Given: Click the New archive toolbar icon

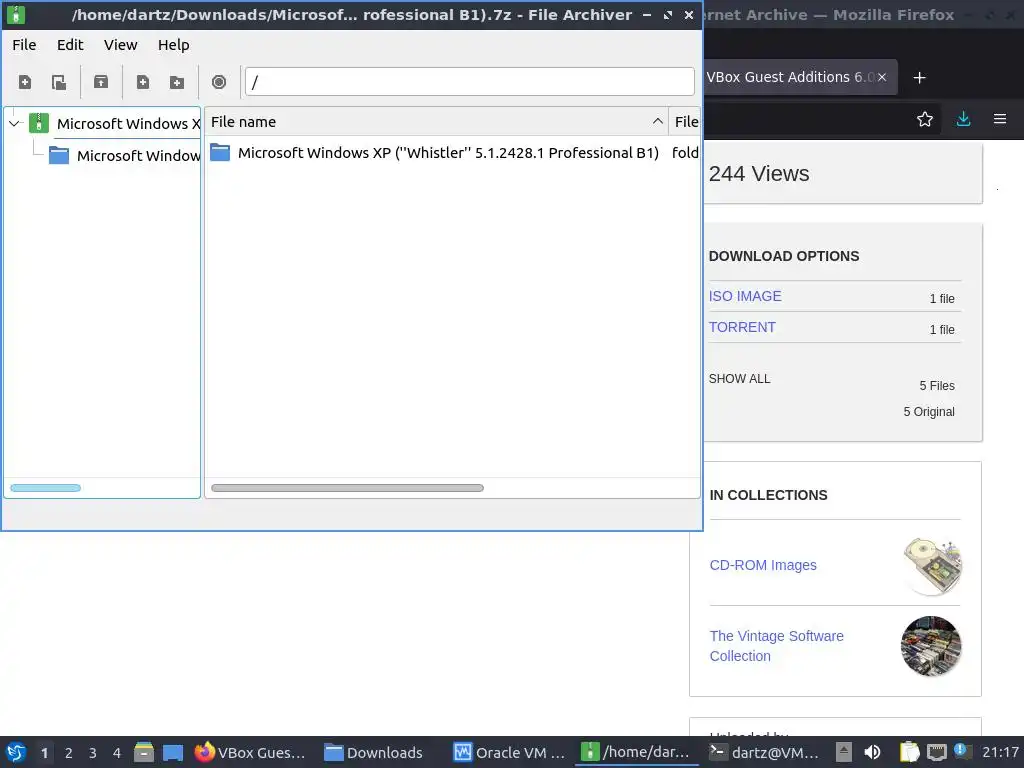Looking at the screenshot, I should point(25,82).
